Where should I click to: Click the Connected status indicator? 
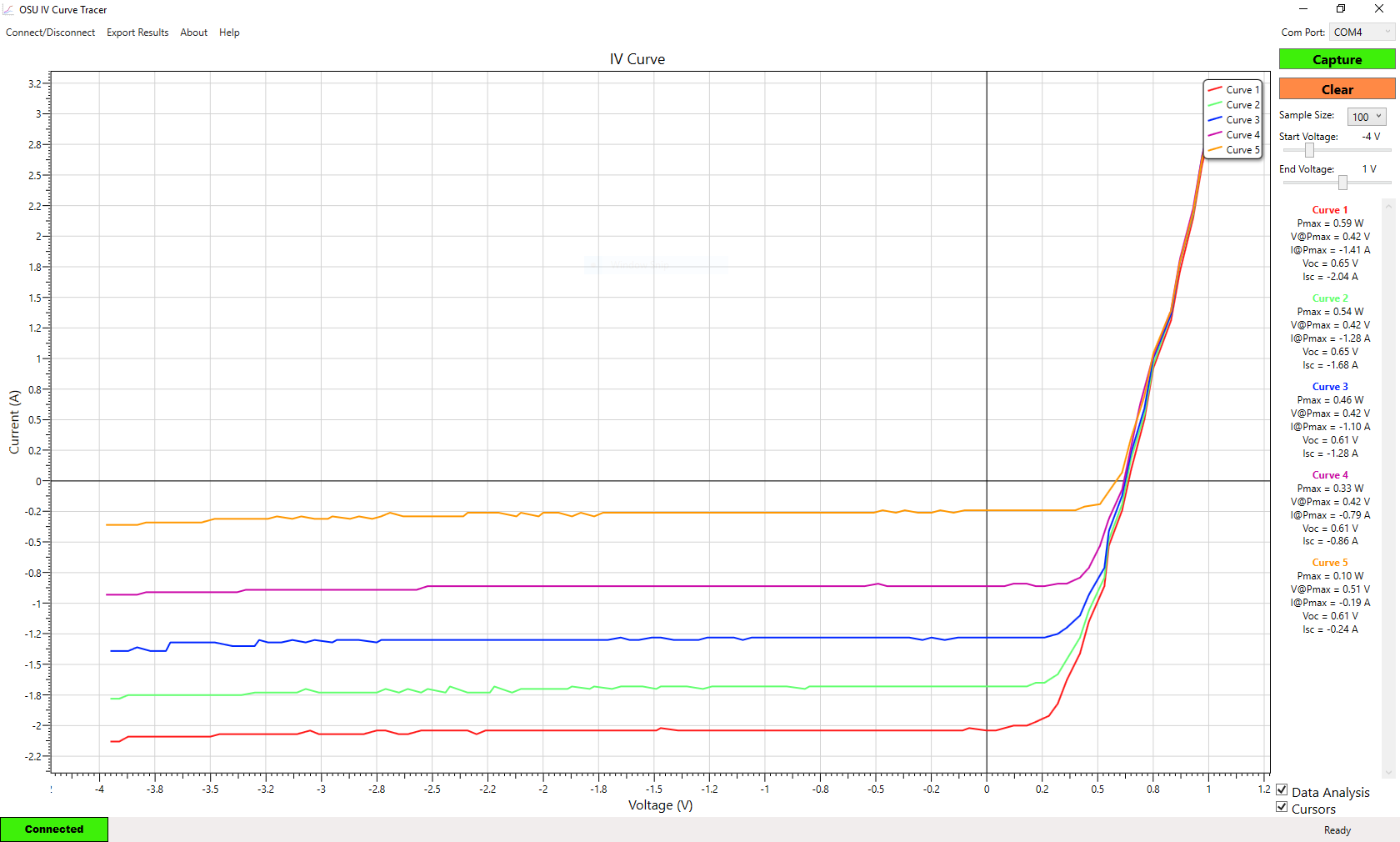[x=53, y=829]
